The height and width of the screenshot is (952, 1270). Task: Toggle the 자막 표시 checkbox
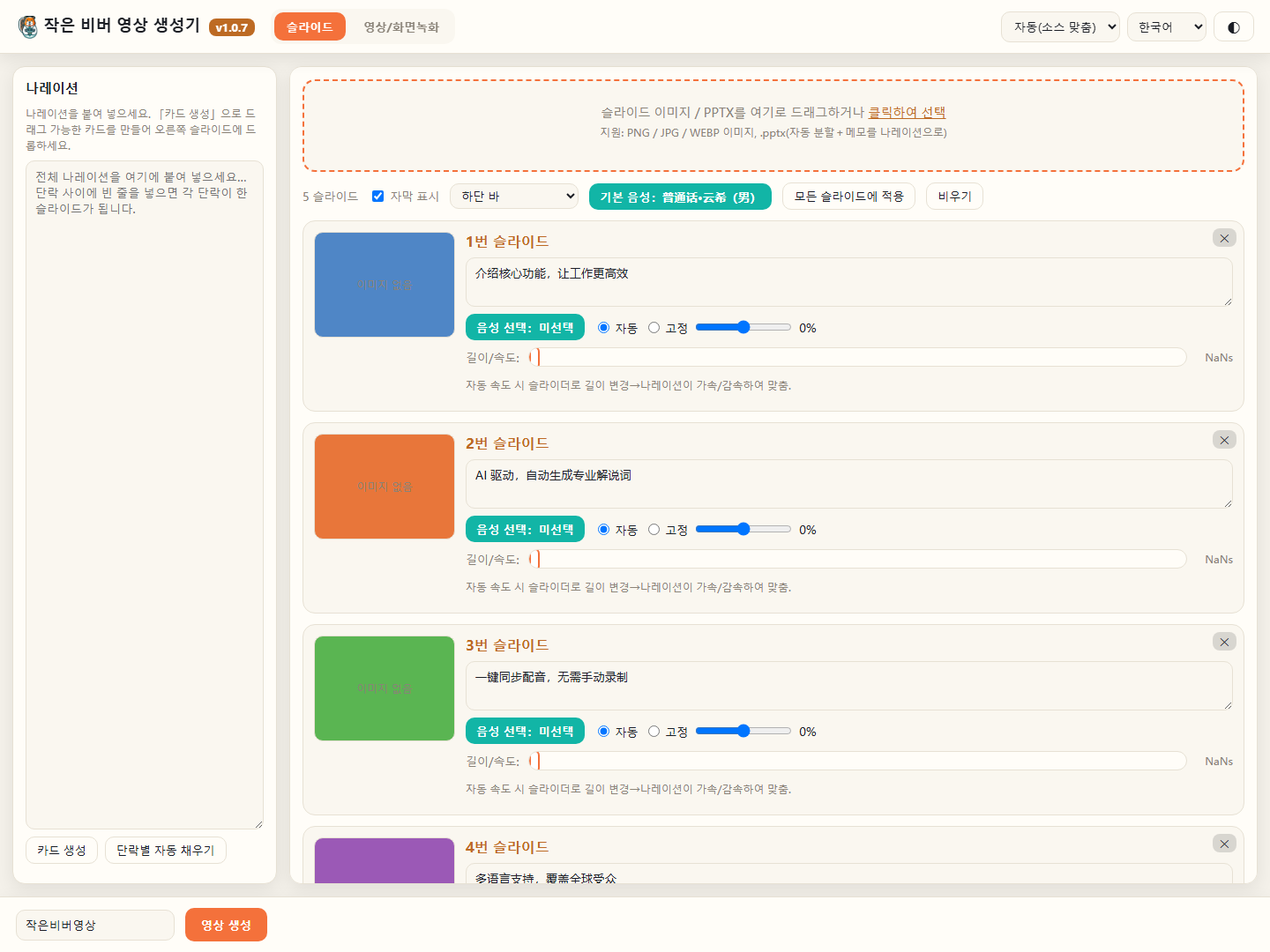377,197
